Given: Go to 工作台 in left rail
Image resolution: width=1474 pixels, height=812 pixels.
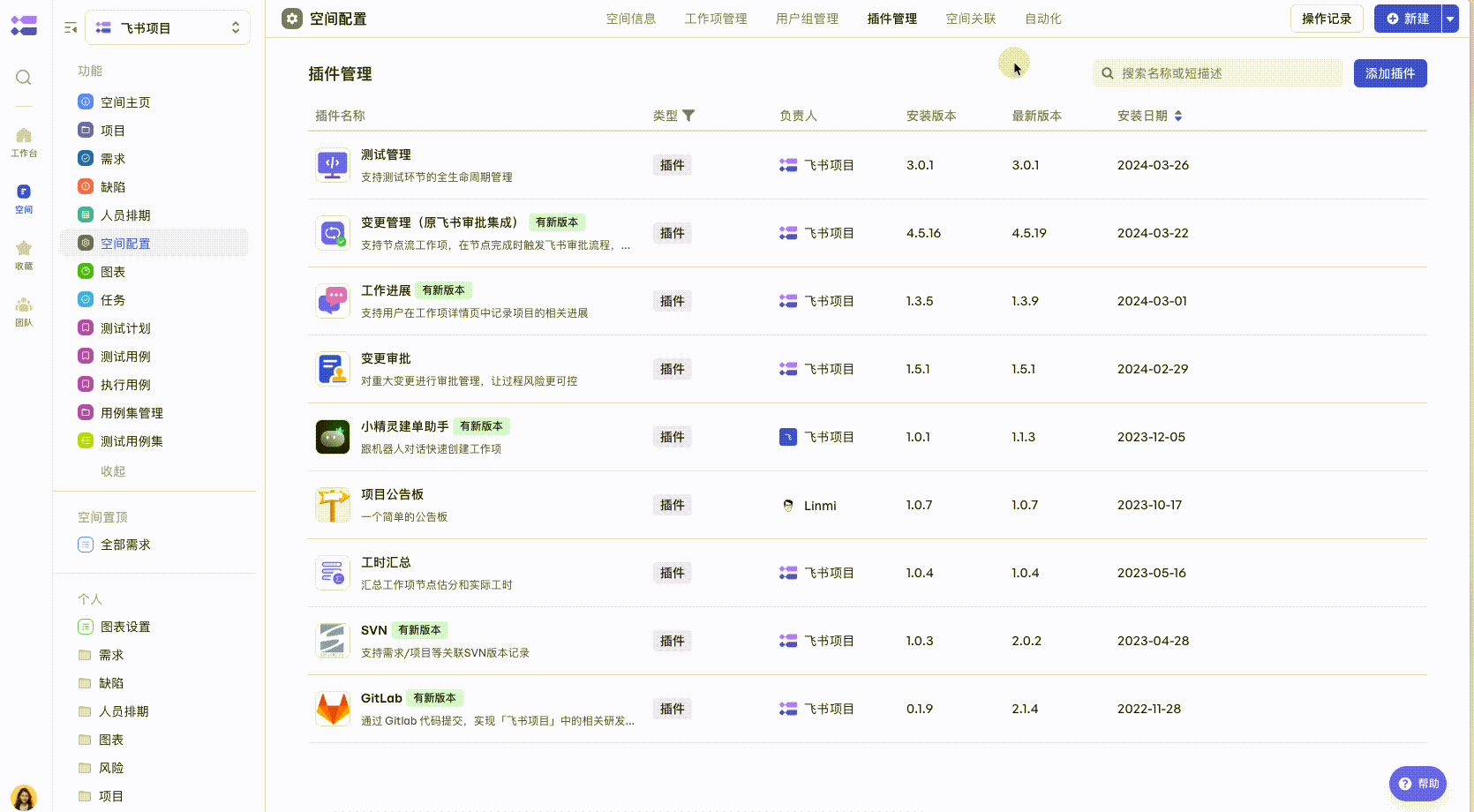Looking at the screenshot, I should [x=24, y=142].
